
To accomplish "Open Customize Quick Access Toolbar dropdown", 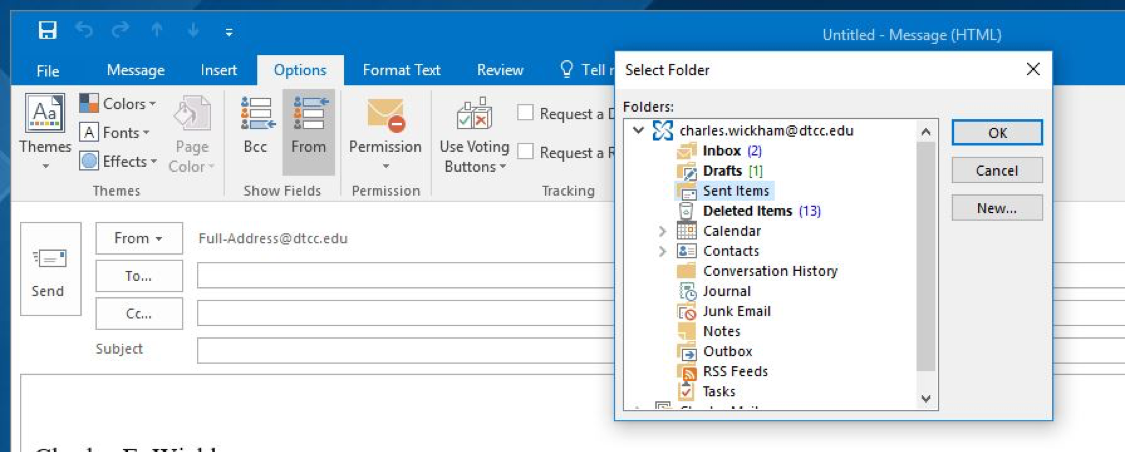I will click(229, 32).
